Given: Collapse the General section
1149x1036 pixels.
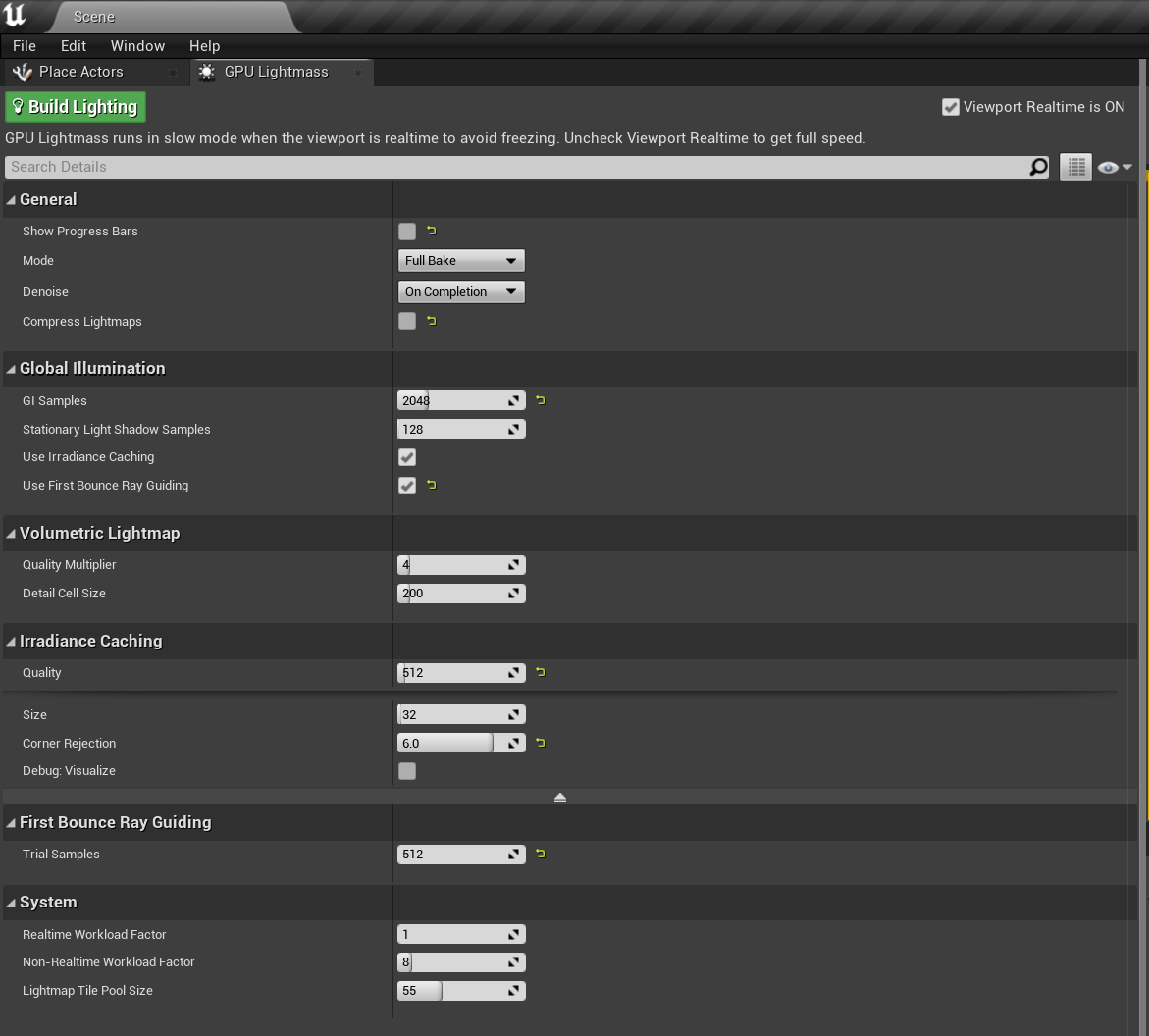Looking at the screenshot, I should (11, 200).
